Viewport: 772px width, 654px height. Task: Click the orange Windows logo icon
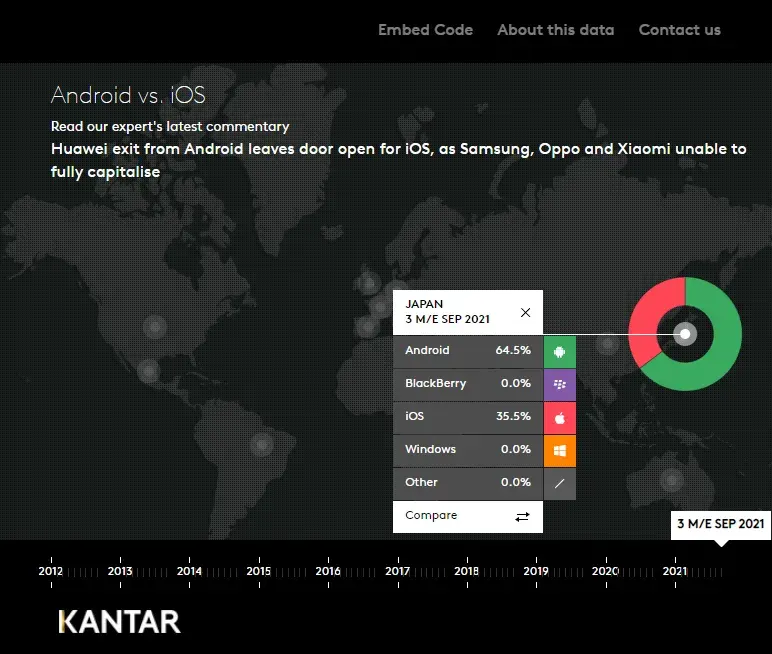tap(560, 450)
